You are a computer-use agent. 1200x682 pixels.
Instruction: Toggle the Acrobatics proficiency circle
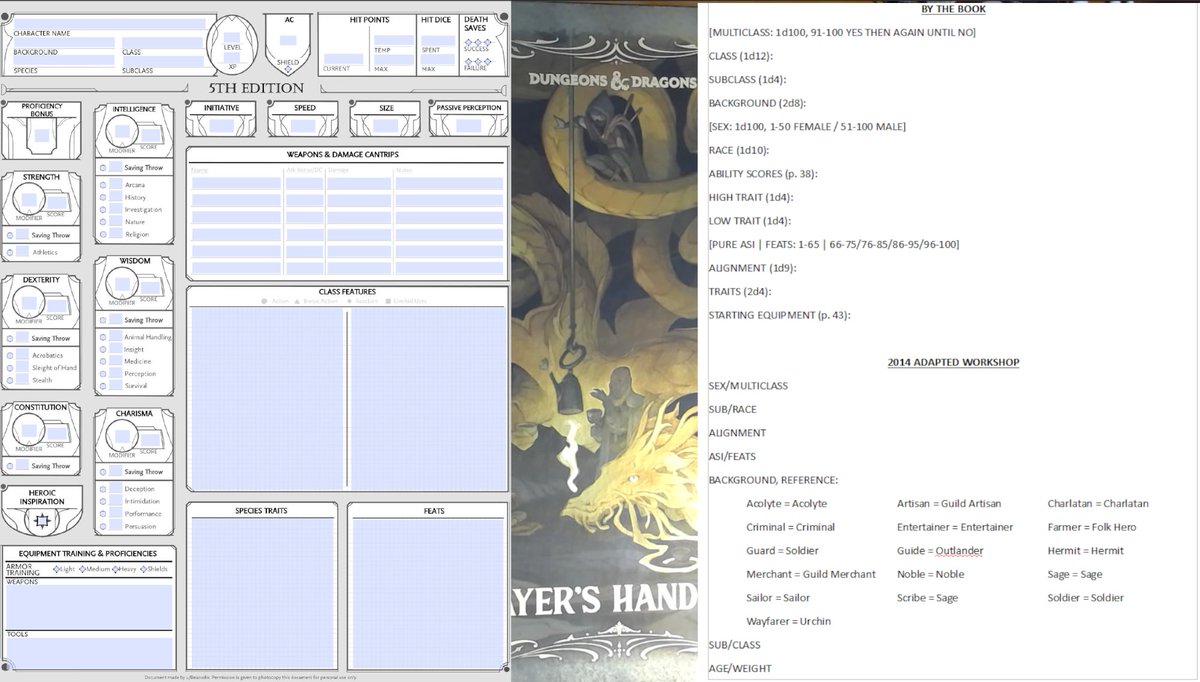click(x=10, y=355)
